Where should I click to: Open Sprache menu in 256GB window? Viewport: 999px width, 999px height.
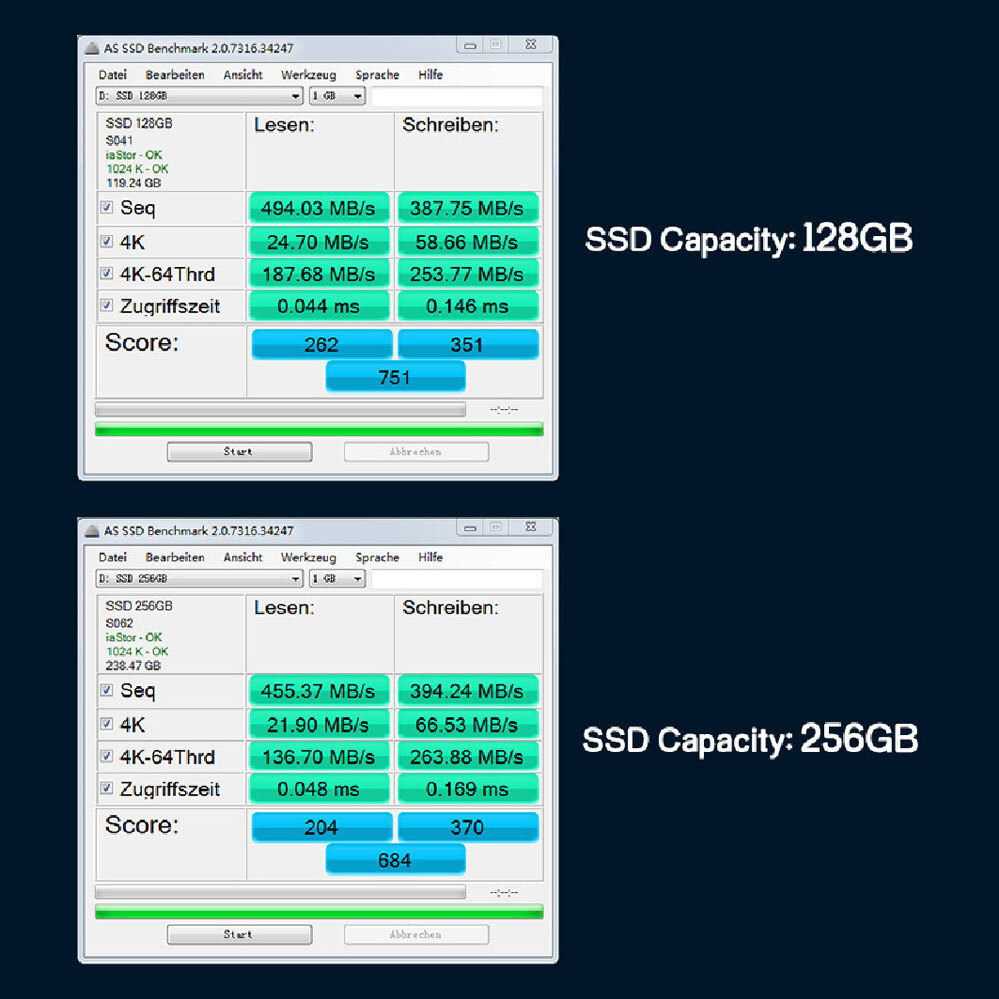click(377, 557)
